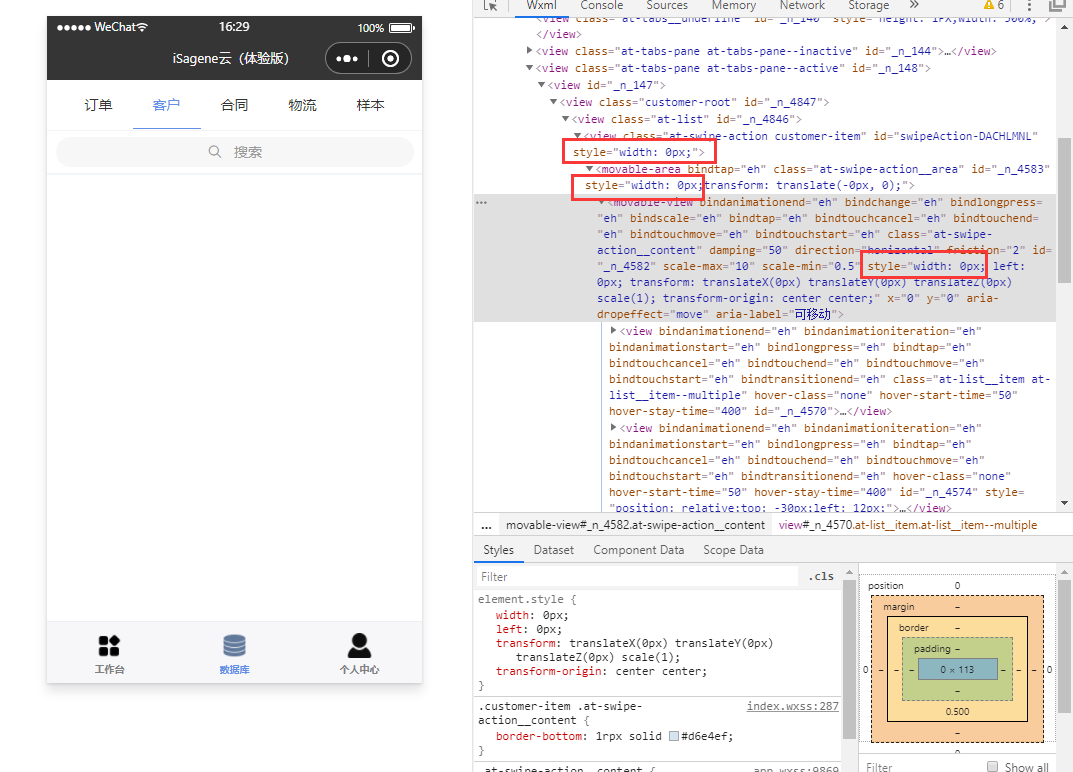Switch to the 样本 tab
This screenshot has width=1073, height=772.
point(370,105)
